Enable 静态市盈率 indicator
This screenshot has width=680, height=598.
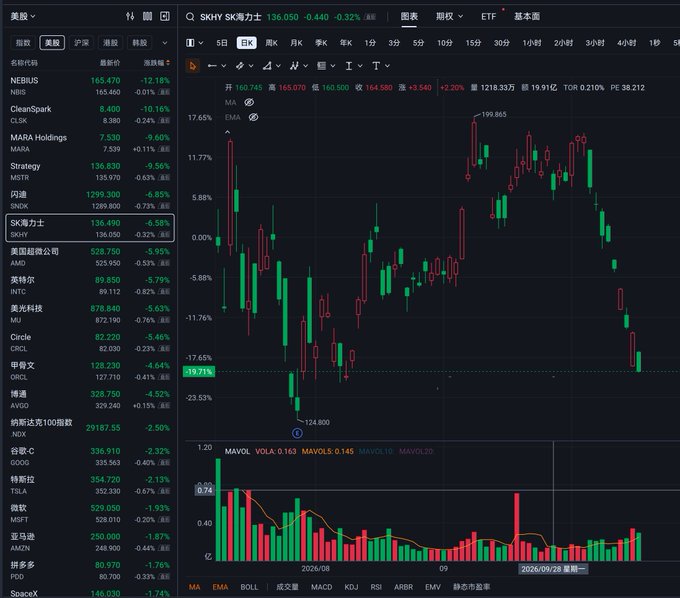472,587
